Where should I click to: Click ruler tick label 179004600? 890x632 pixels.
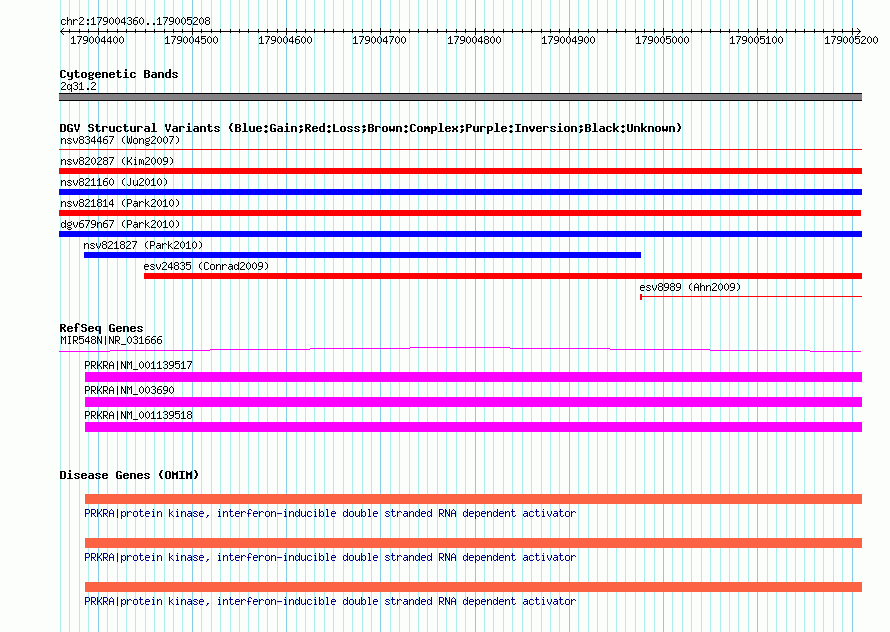click(286, 40)
